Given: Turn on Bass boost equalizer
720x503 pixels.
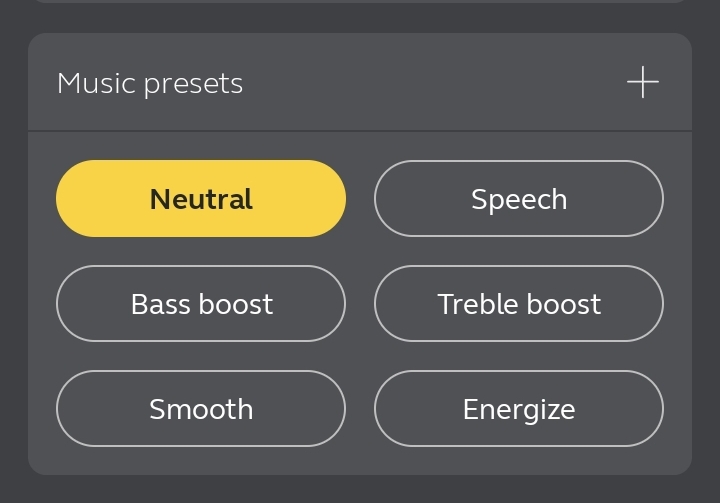Looking at the screenshot, I should pyautogui.click(x=201, y=303).
